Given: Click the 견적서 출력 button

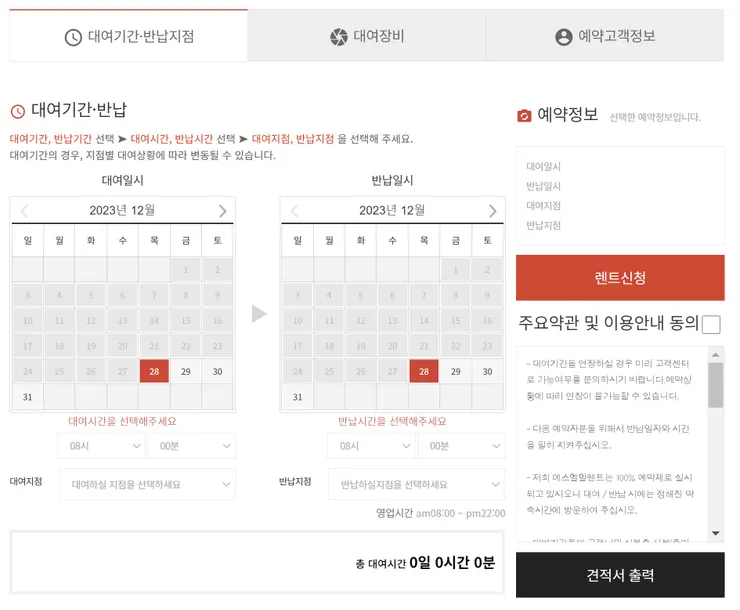Looking at the screenshot, I should (x=620, y=575).
